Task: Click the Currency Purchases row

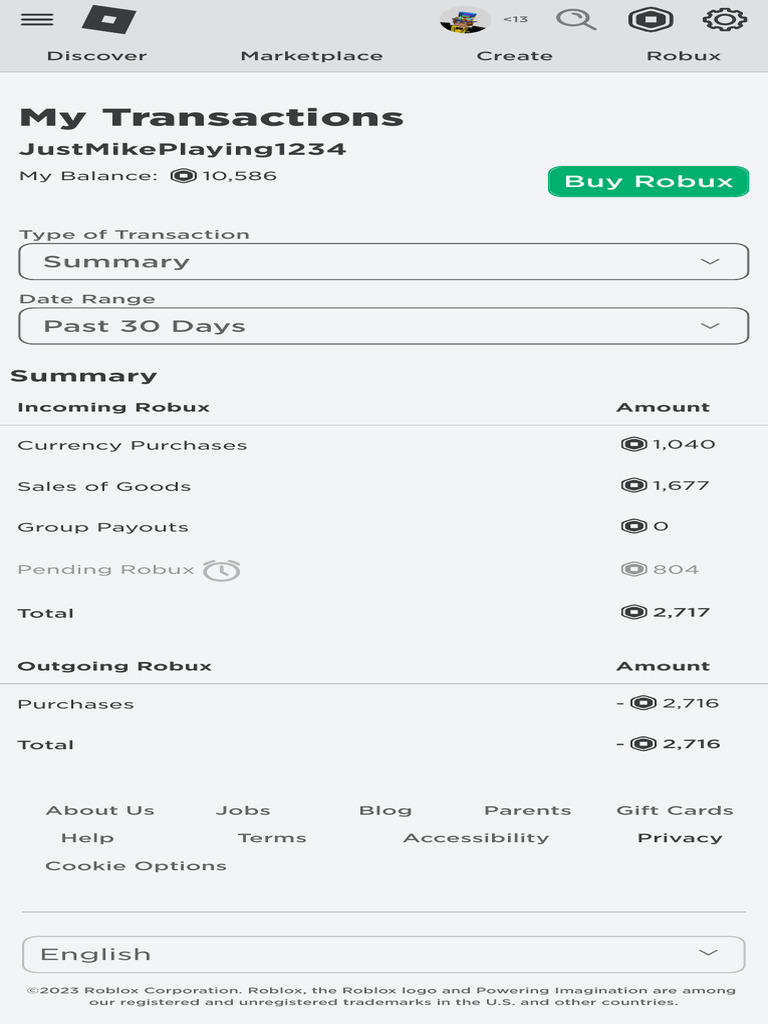Action: click(x=132, y=446)
